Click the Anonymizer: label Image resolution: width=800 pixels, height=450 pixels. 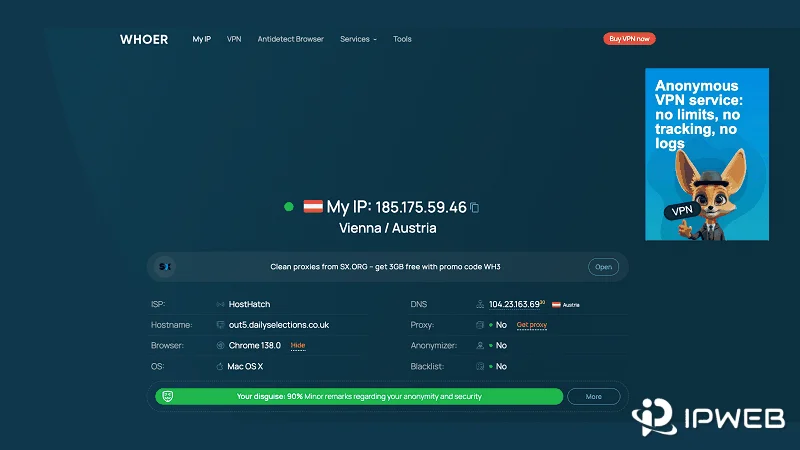pos(433,345)
